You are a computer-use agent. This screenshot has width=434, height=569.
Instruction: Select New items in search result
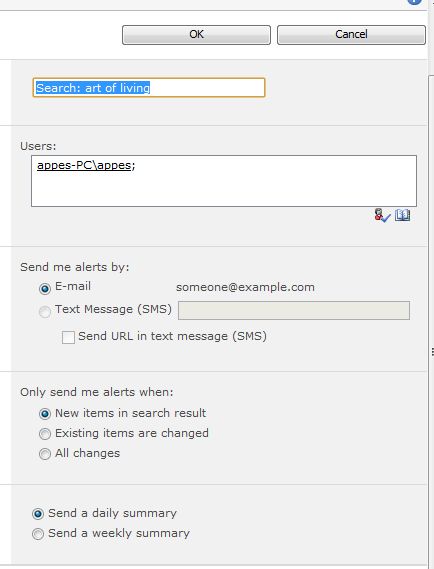pyautogui.click(x=45, y=414)
